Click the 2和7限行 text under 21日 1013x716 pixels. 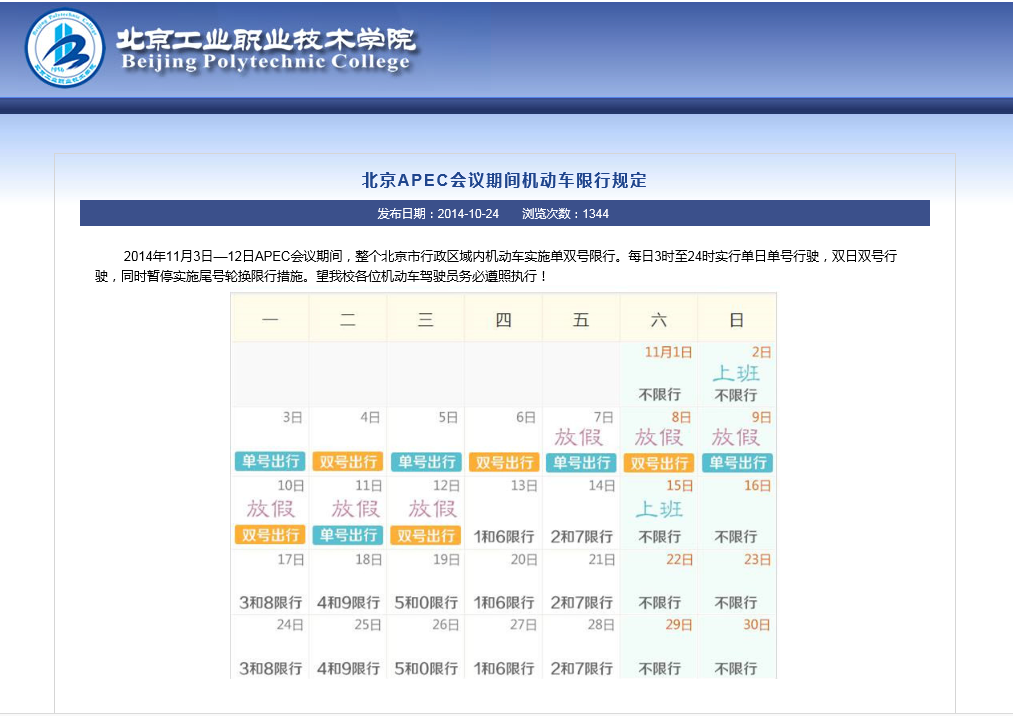(581, 603)
